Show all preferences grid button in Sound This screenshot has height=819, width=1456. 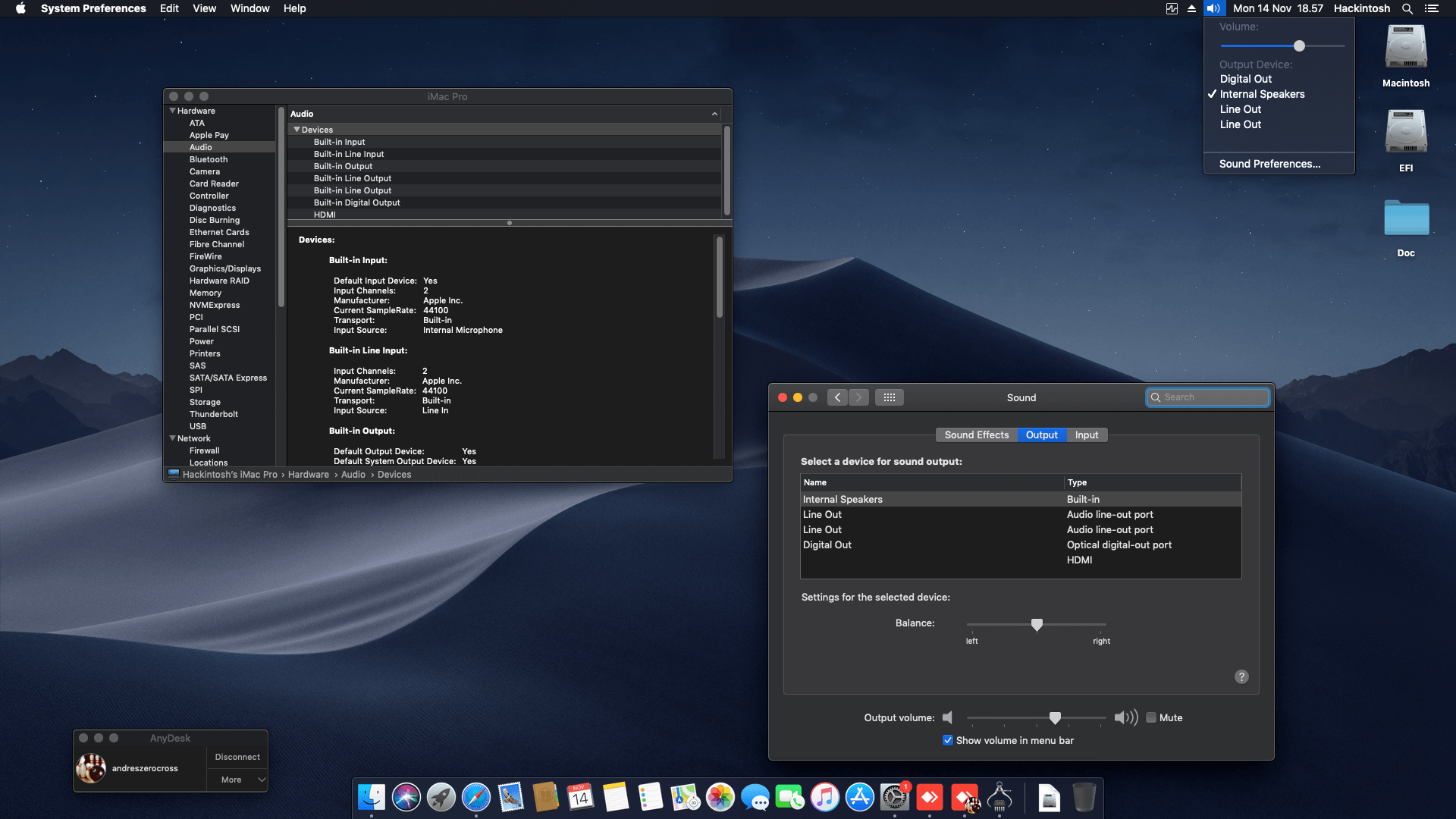[890, 397]
